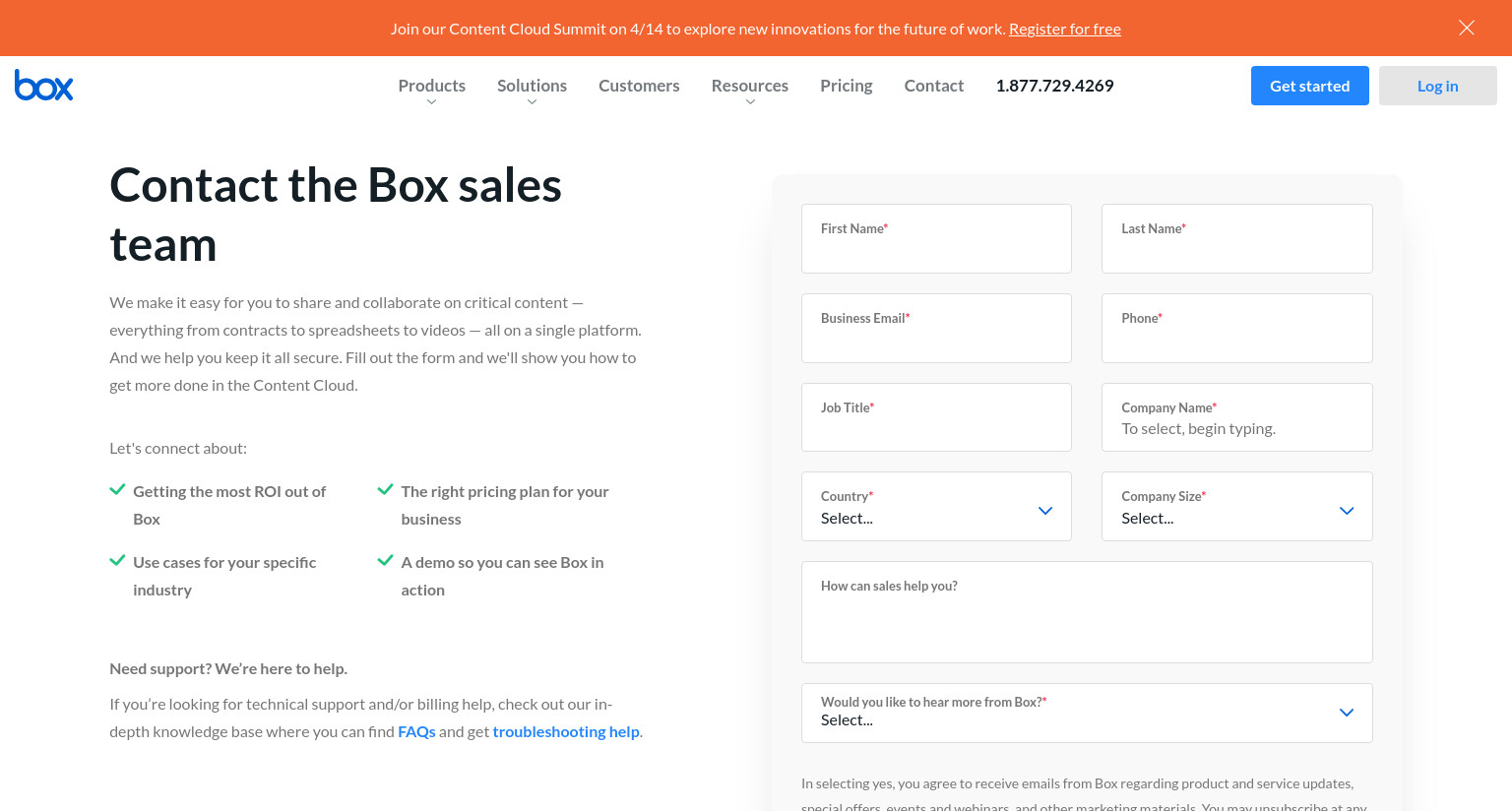1512x811 pixels.
Task: Click the checkmark beside Getting the most ROI
Action: pos(117,489)
